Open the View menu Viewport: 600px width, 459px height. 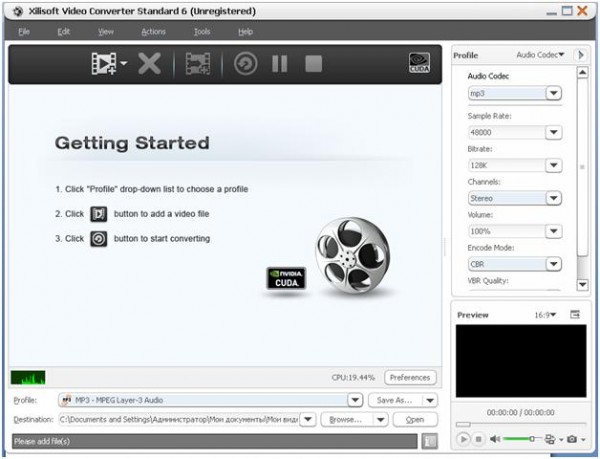(x=106, y=32)
